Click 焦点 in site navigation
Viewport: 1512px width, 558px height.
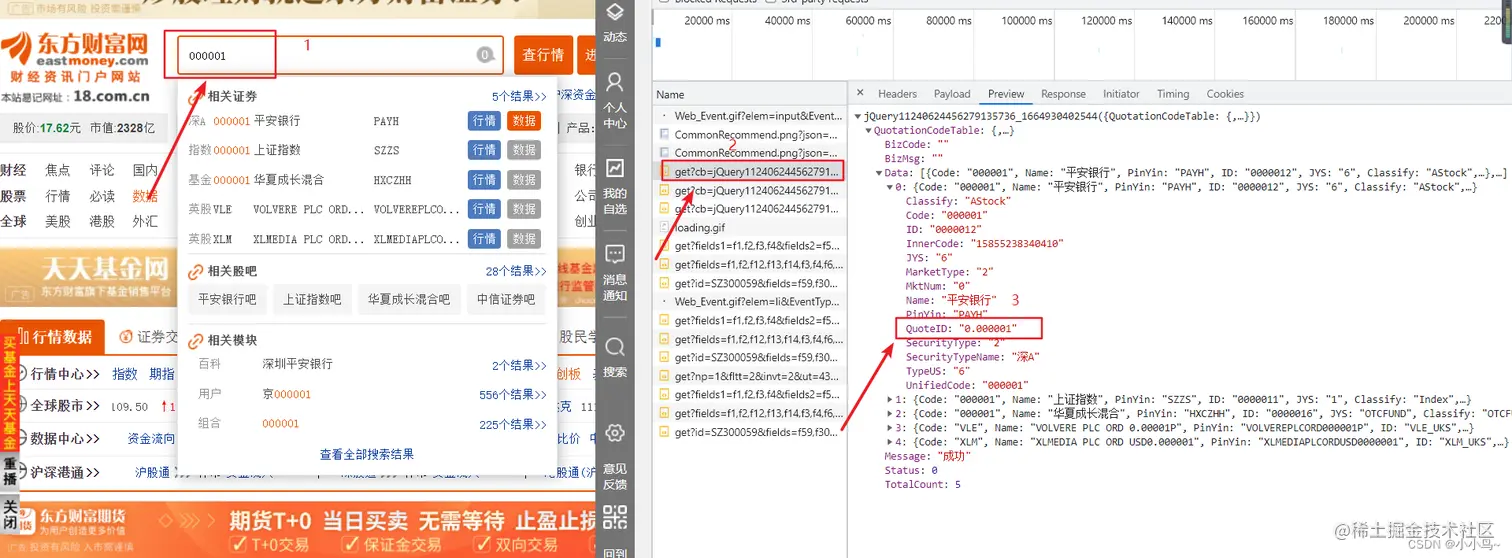tap(58, 170)
